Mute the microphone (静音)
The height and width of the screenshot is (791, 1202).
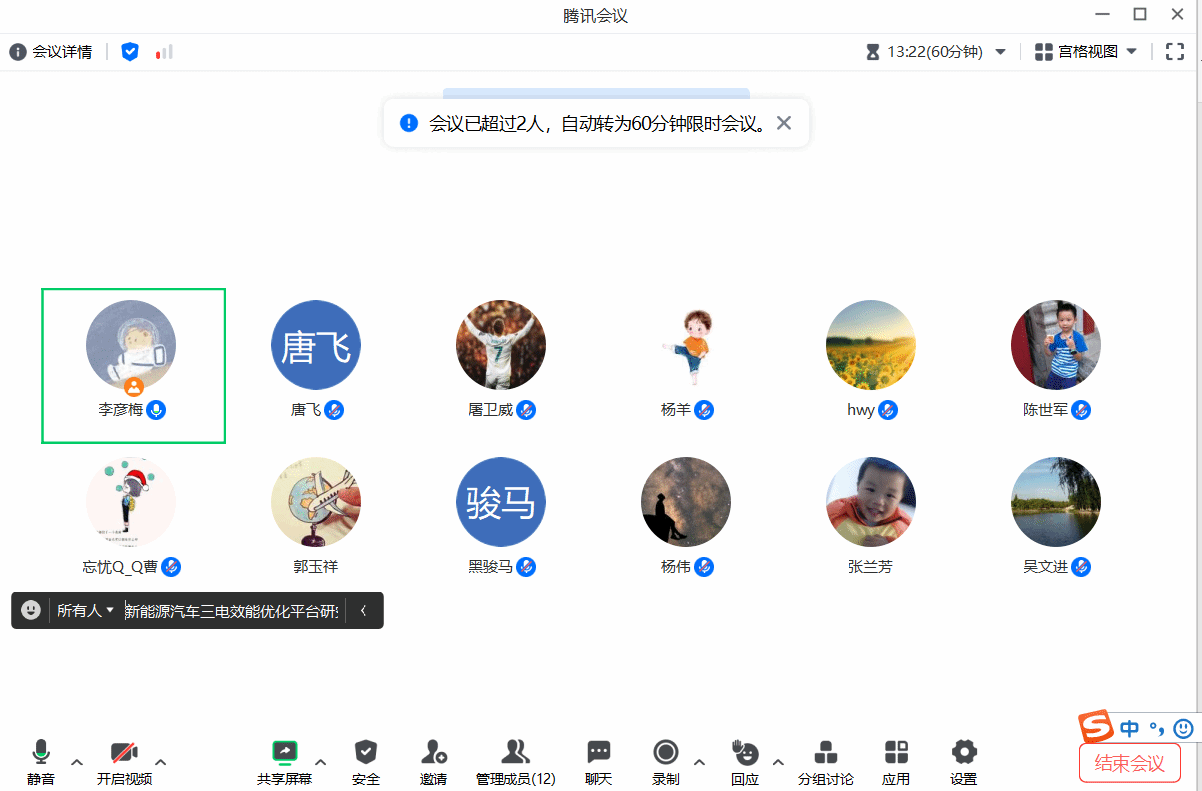tap(41, 753)
